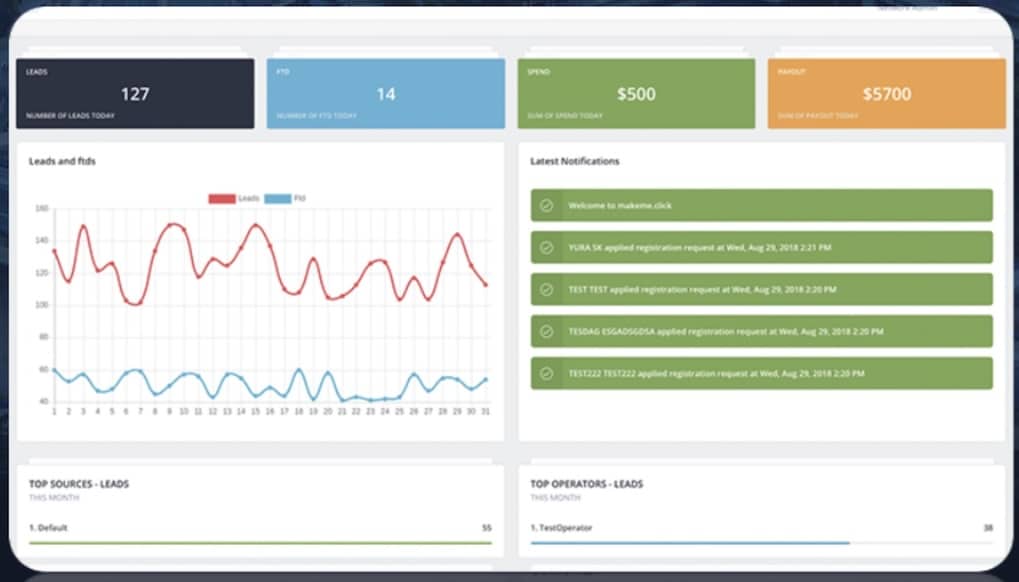Click the "127" leads count
The height and width of the screenshot is (582, 1019).
click(x=135, y=94)
